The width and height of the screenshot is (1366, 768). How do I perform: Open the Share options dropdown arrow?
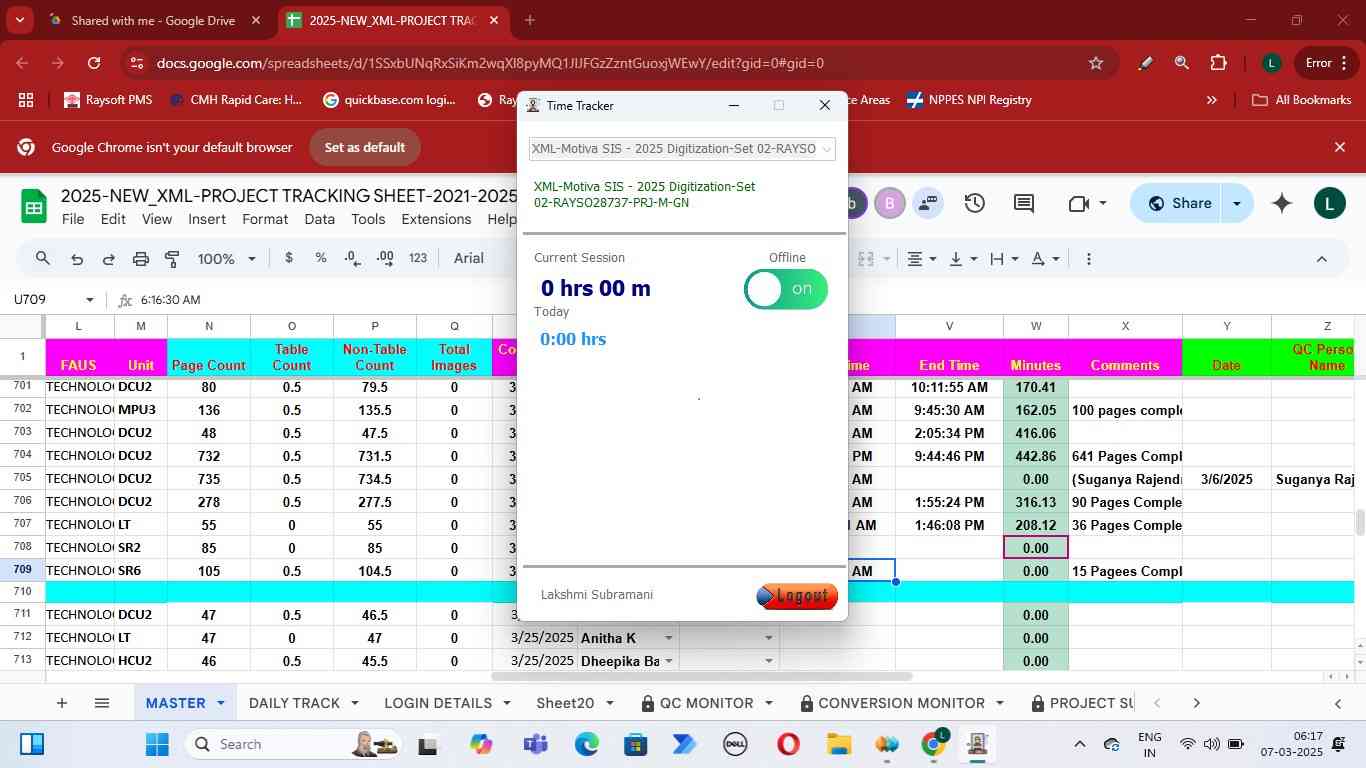pyautogui.click(x=1237, y=204)
